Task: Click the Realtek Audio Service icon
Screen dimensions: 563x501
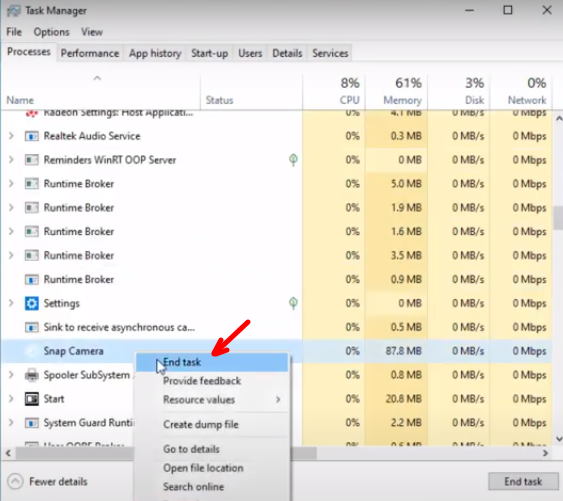Action: pos(32,136)
